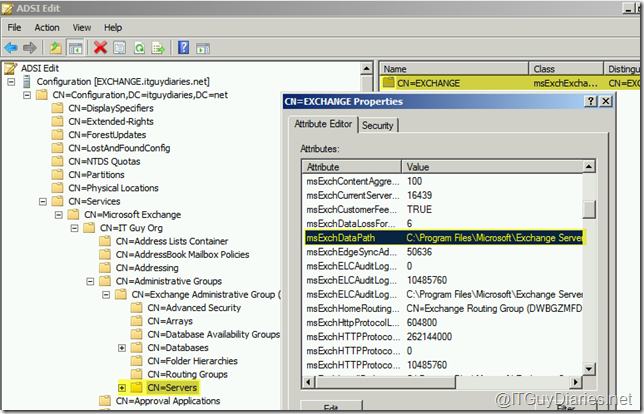Click the attribute list horizontal scrollbar thumb
644x414 pixels.
click(x=386, y=382)
